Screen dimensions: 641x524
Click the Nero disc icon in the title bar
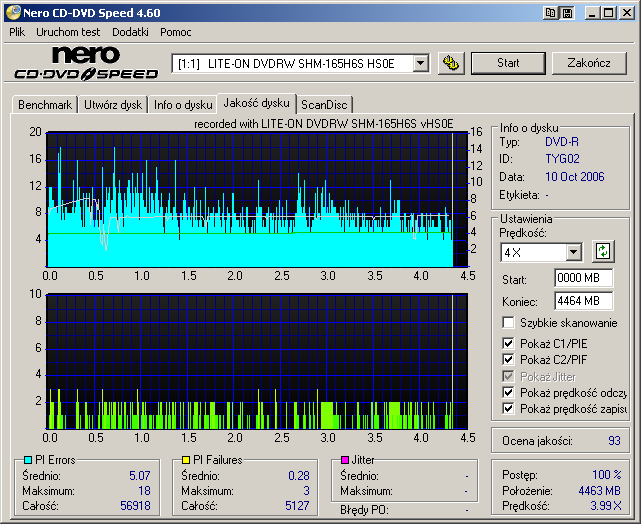coord(13,13)
